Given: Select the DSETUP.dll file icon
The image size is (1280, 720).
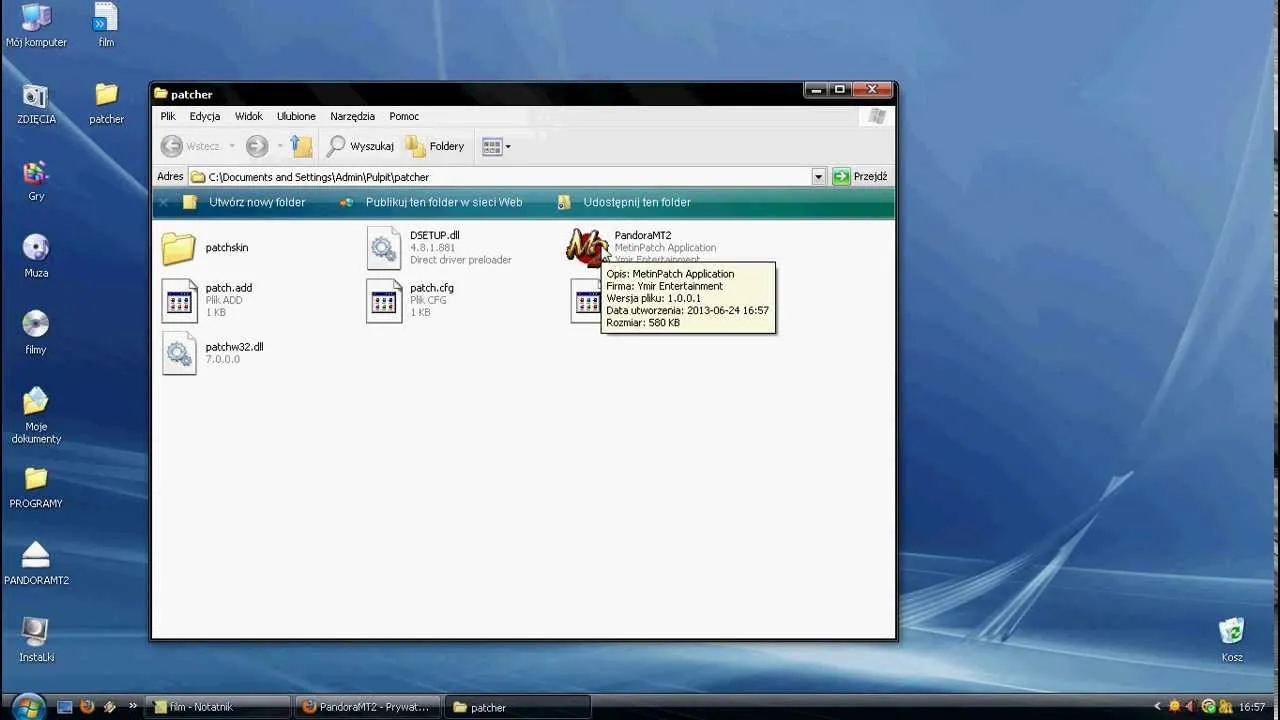Looking at the screenshot, I should pos(384,248).
